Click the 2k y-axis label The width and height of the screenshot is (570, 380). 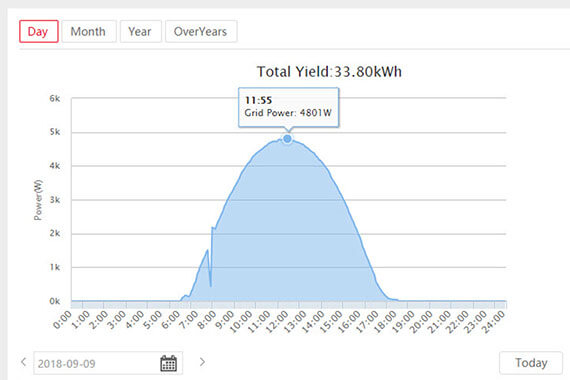tap(55, 233)
